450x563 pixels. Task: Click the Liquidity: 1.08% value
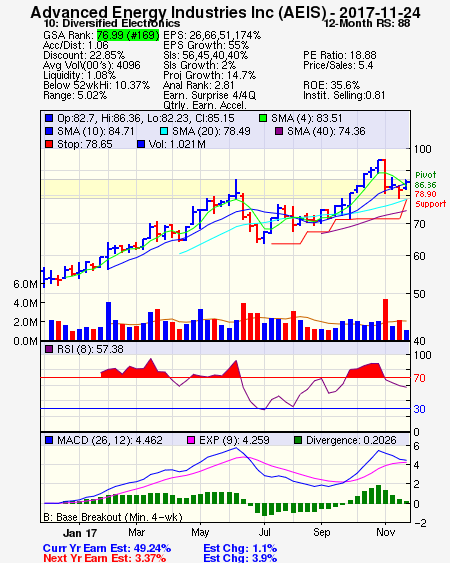pyautogui.click(x=80, y=75)
